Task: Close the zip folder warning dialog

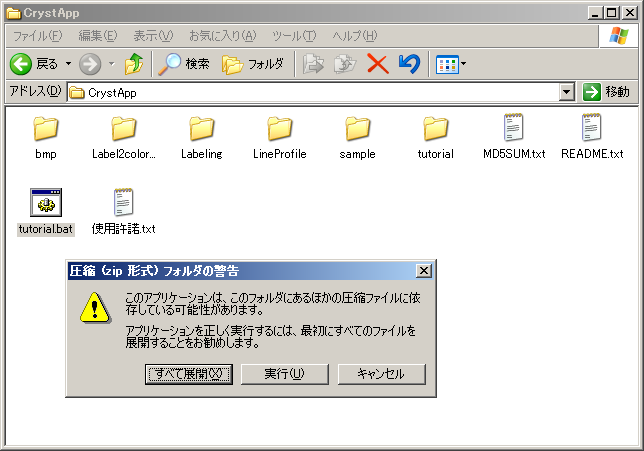Action: click(423, 271)
